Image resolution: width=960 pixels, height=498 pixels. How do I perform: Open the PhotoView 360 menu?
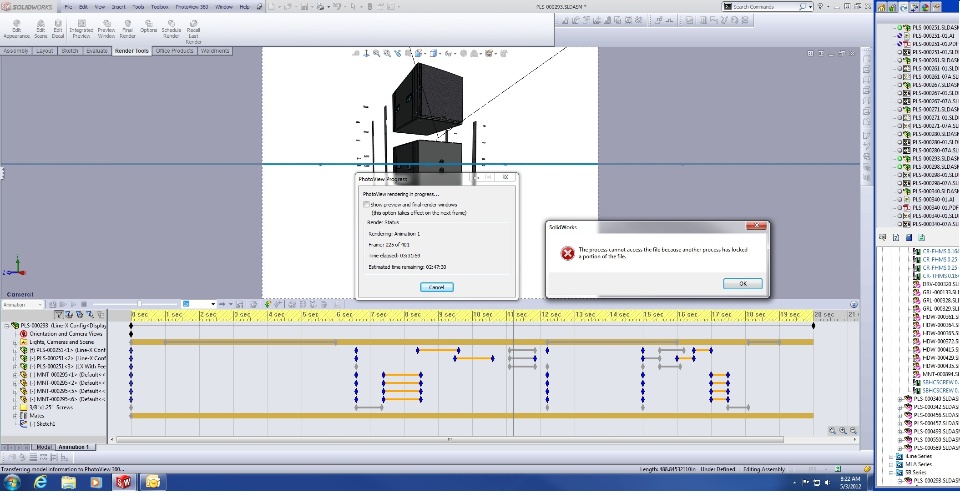(192, 7)
